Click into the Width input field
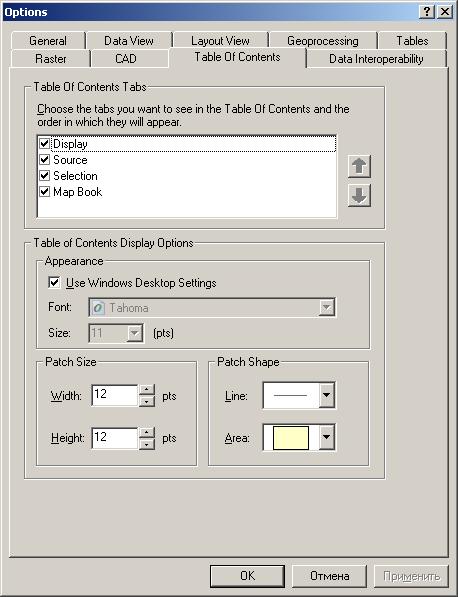The width and height of the screenshot is (458, 597). [x=115, y=395]
